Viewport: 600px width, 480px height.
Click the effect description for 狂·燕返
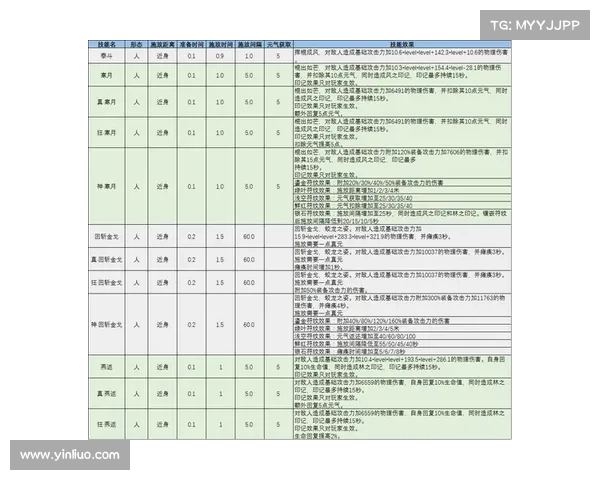pos(402,424)
